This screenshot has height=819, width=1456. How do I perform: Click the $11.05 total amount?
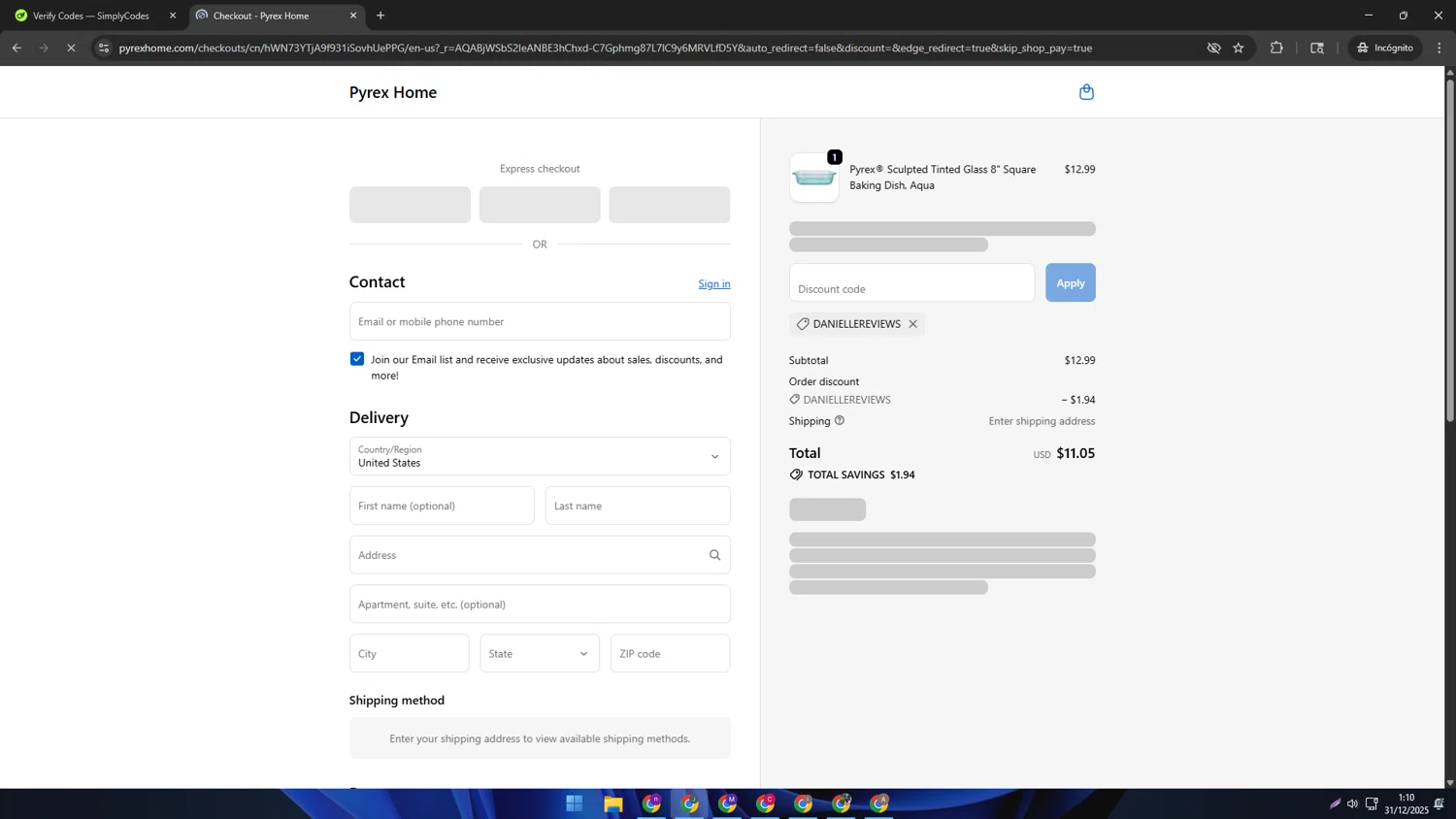1075,453
